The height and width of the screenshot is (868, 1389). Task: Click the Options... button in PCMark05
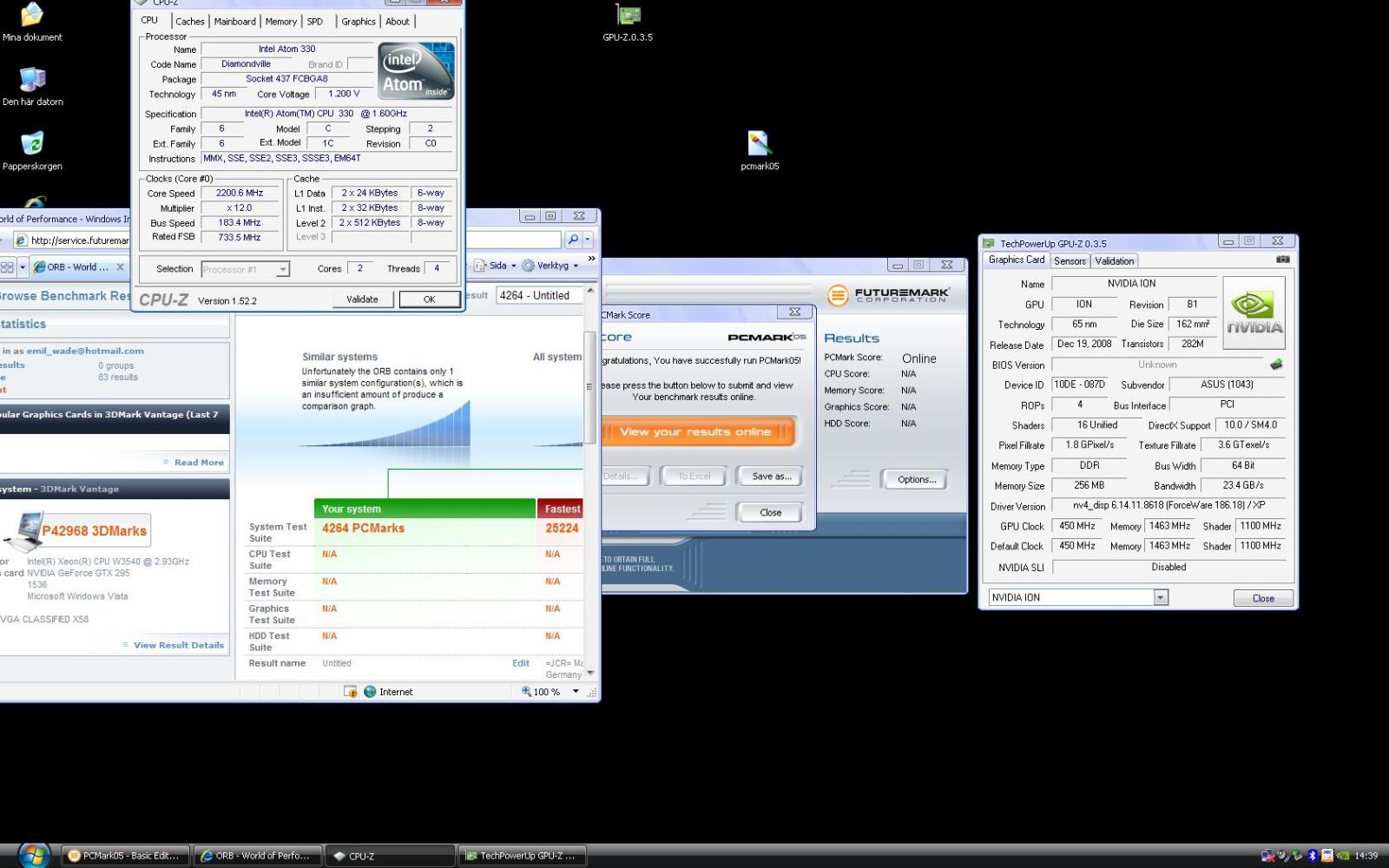tap(916, 479)
